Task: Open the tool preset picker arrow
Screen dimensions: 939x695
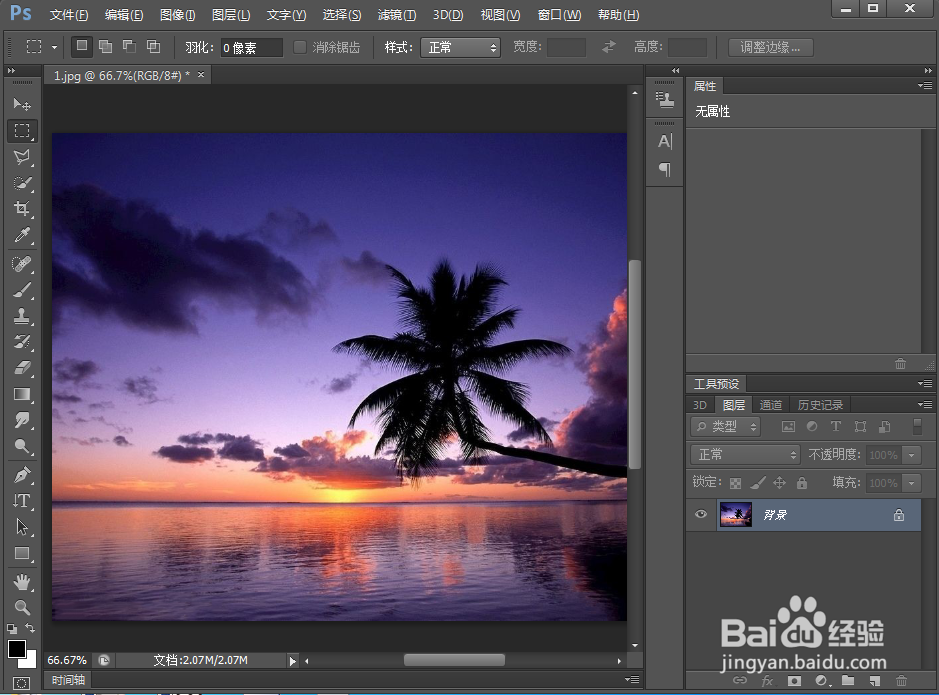Action: pyautogui.click(x=54, y=47)
